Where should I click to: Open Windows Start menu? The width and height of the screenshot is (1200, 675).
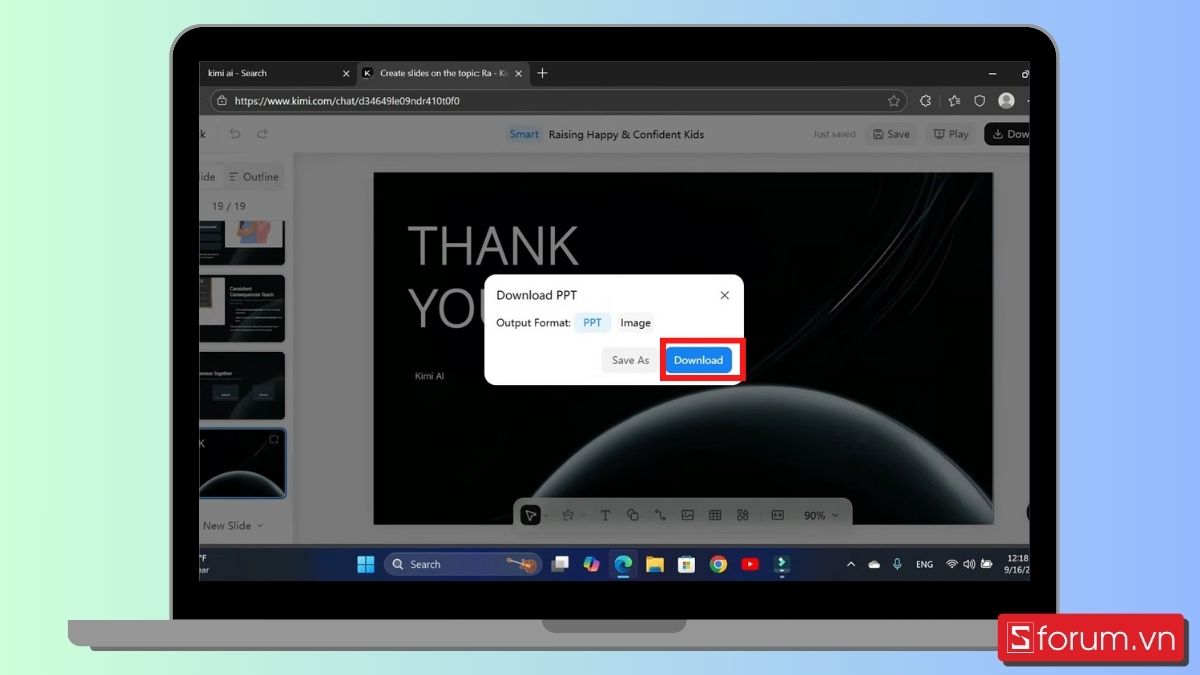366,564
